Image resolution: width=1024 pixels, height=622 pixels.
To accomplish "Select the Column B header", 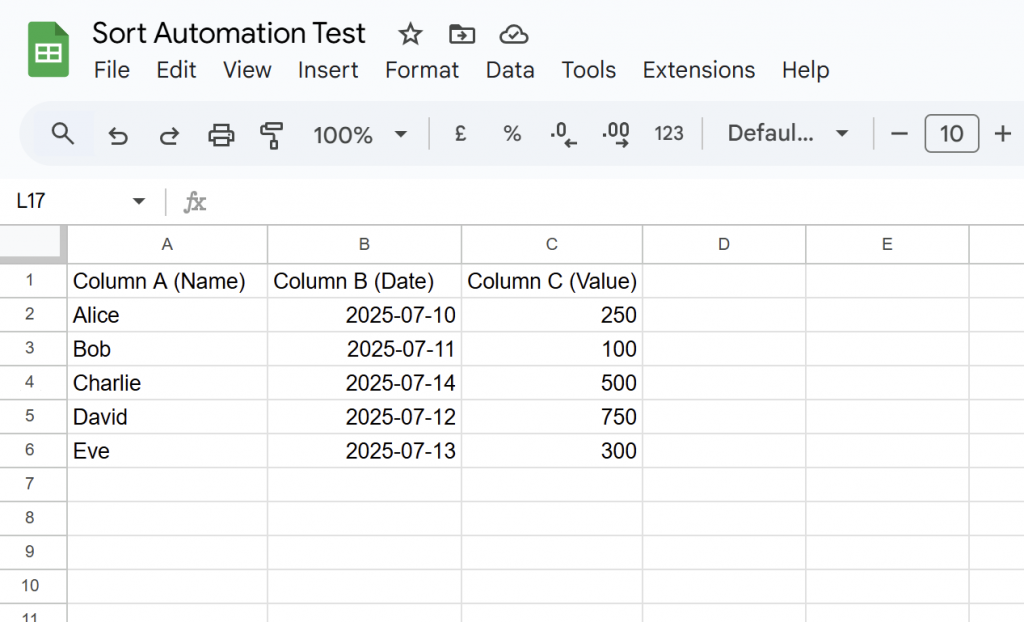I will pos(364,244).
